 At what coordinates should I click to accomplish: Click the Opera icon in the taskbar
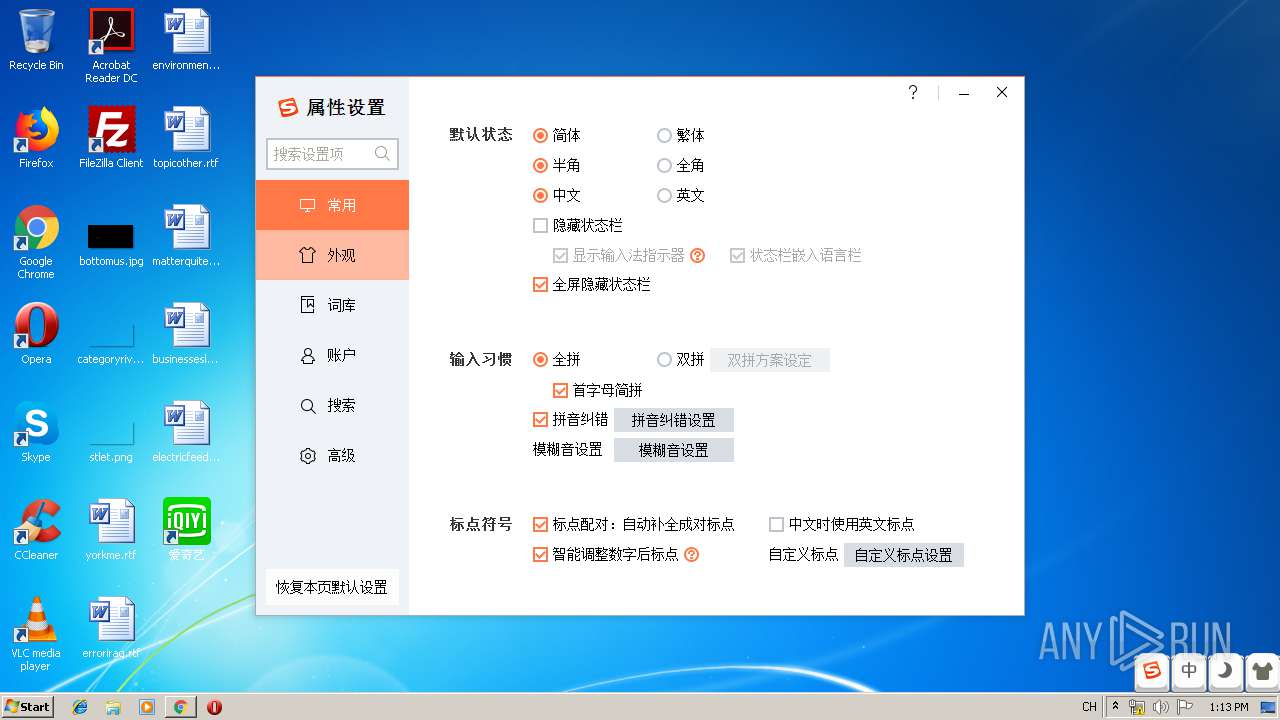pos(214,707)
